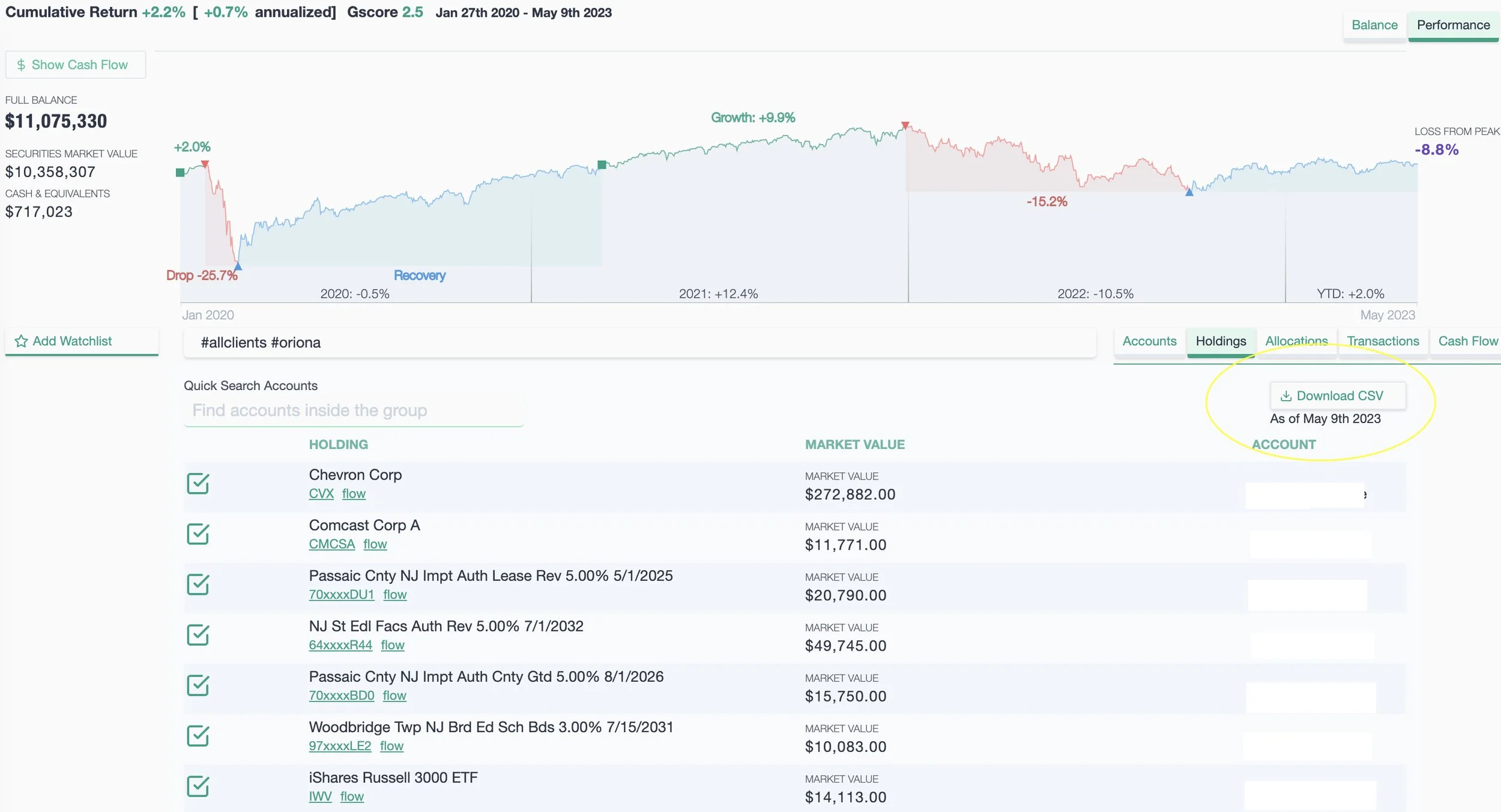
Task: Click the dollar icon in Show Cash Flow
Action: pyautogui.click(x=21, y=65)
